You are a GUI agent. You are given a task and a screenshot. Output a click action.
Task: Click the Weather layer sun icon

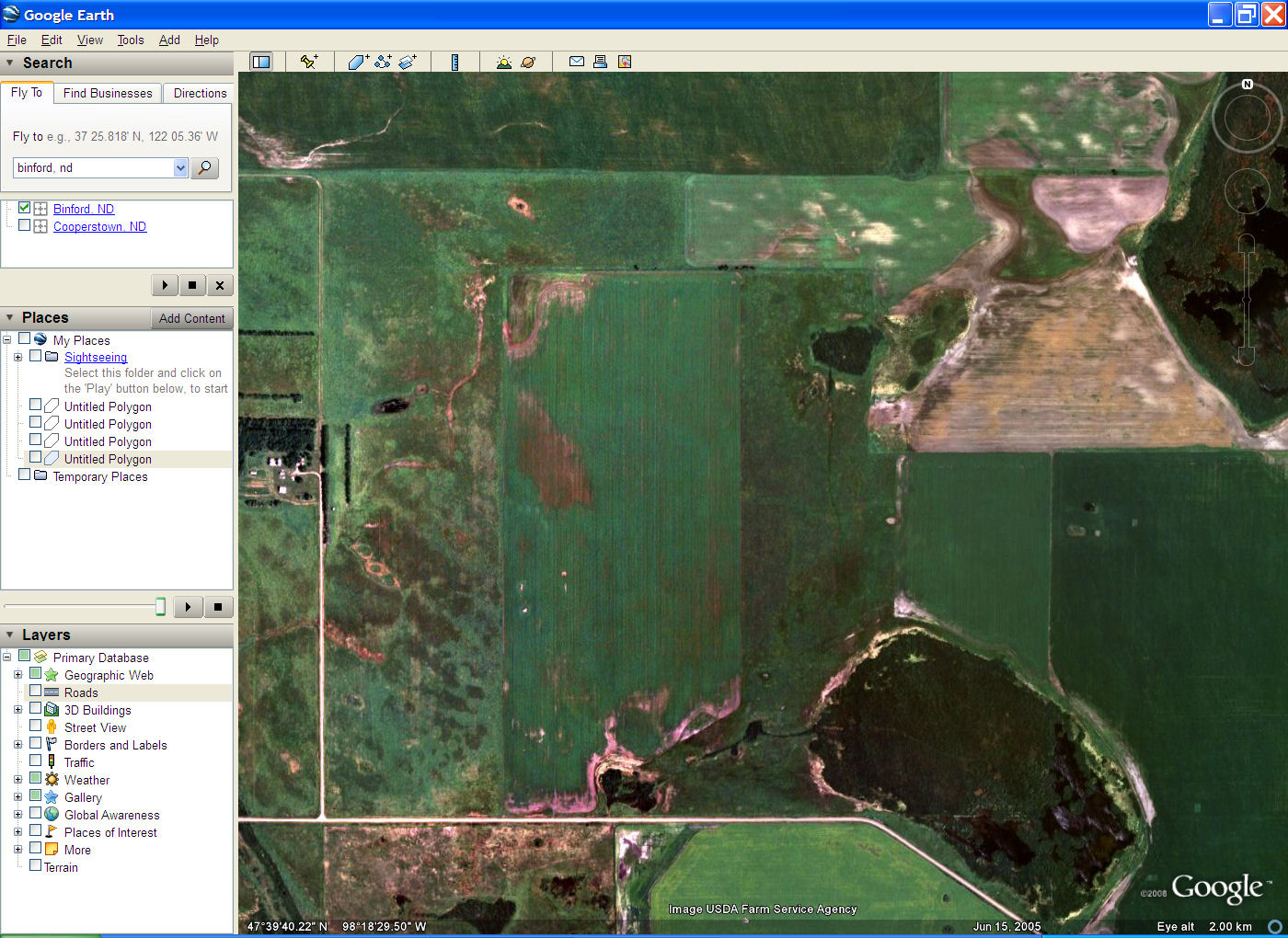(x=52, y=780)
